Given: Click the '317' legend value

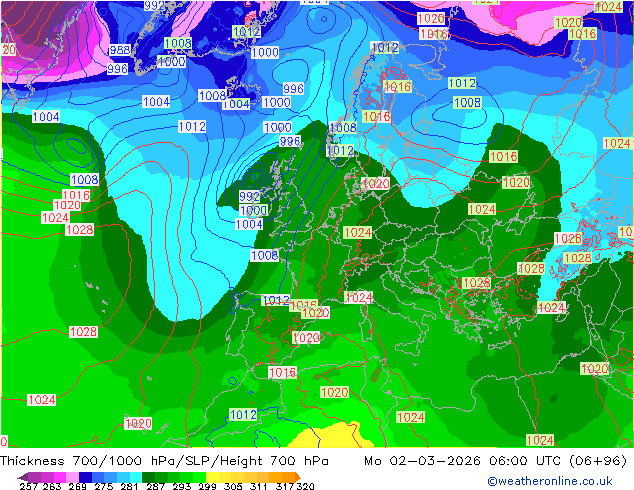Looking at the screenshot, I should pyautogui.click(x=285, y=486).
